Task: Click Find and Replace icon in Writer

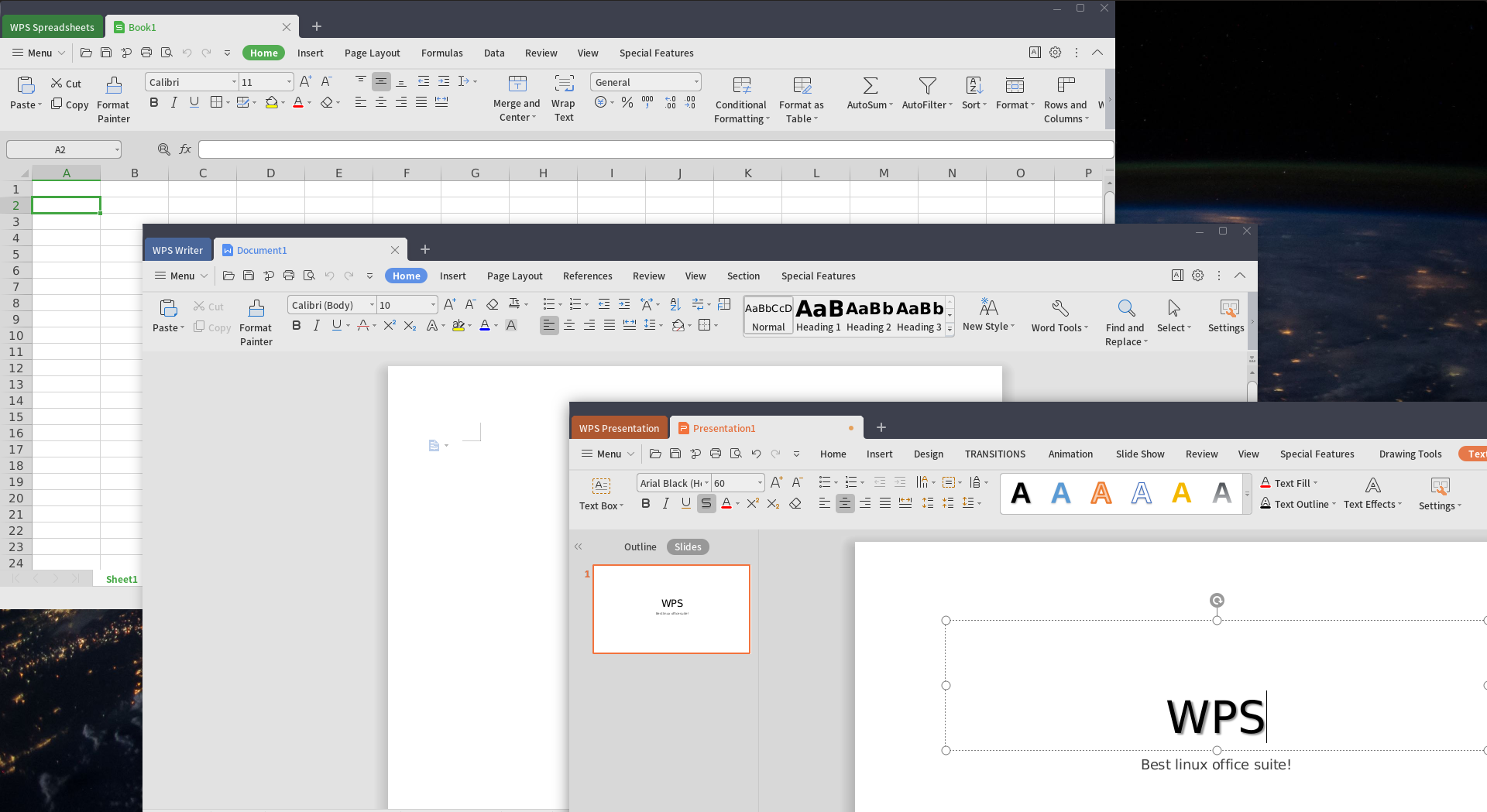Action: click(x=1126, y=308)
